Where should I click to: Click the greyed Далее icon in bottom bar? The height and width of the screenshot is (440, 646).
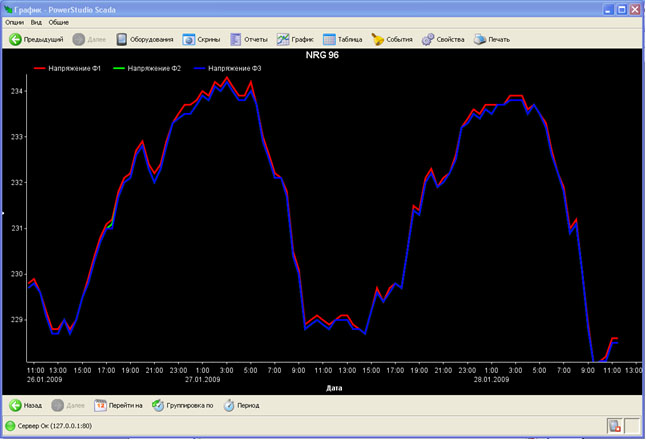(x=57, y=405)
